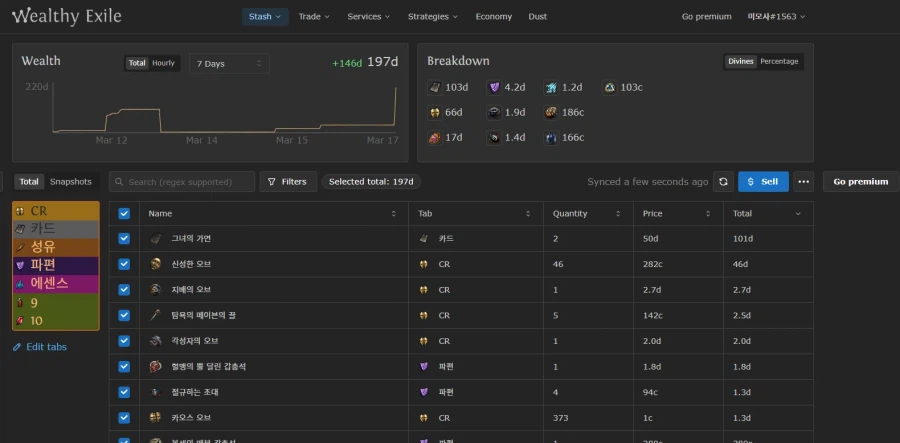This screenshot has height=443, width=900.
Task: Uncheck the 그녀의 가면 row checkbox
Action: pos(124,239)
